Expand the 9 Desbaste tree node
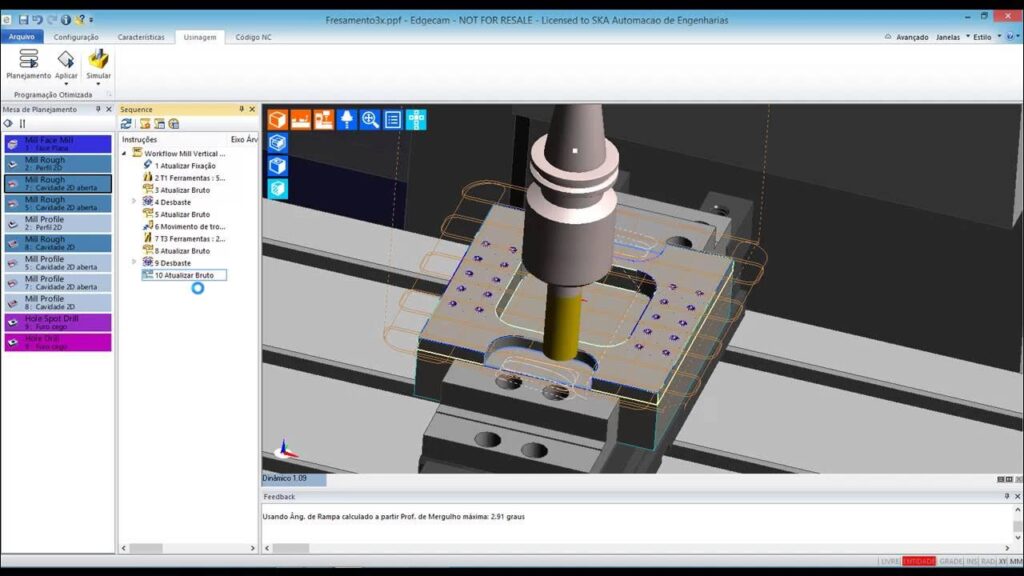This screenshot has height=576, width=1024. tap(134, 262)
